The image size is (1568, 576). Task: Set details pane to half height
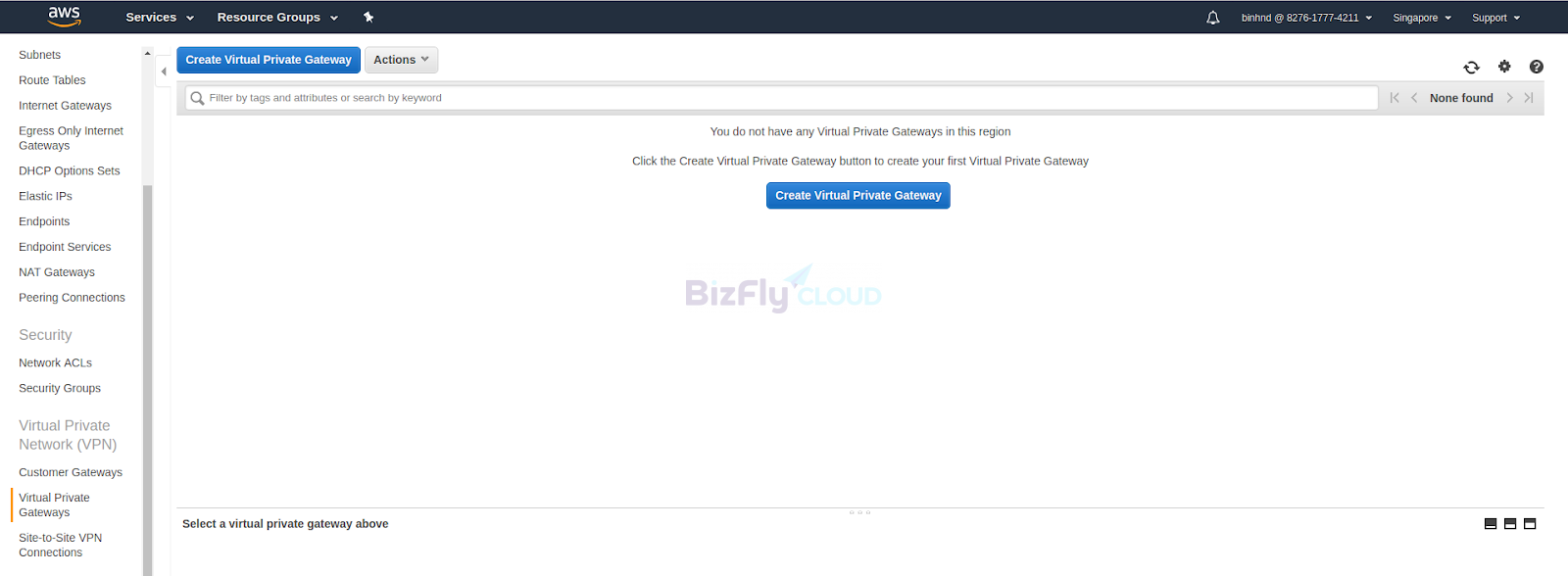(1510, 524)
